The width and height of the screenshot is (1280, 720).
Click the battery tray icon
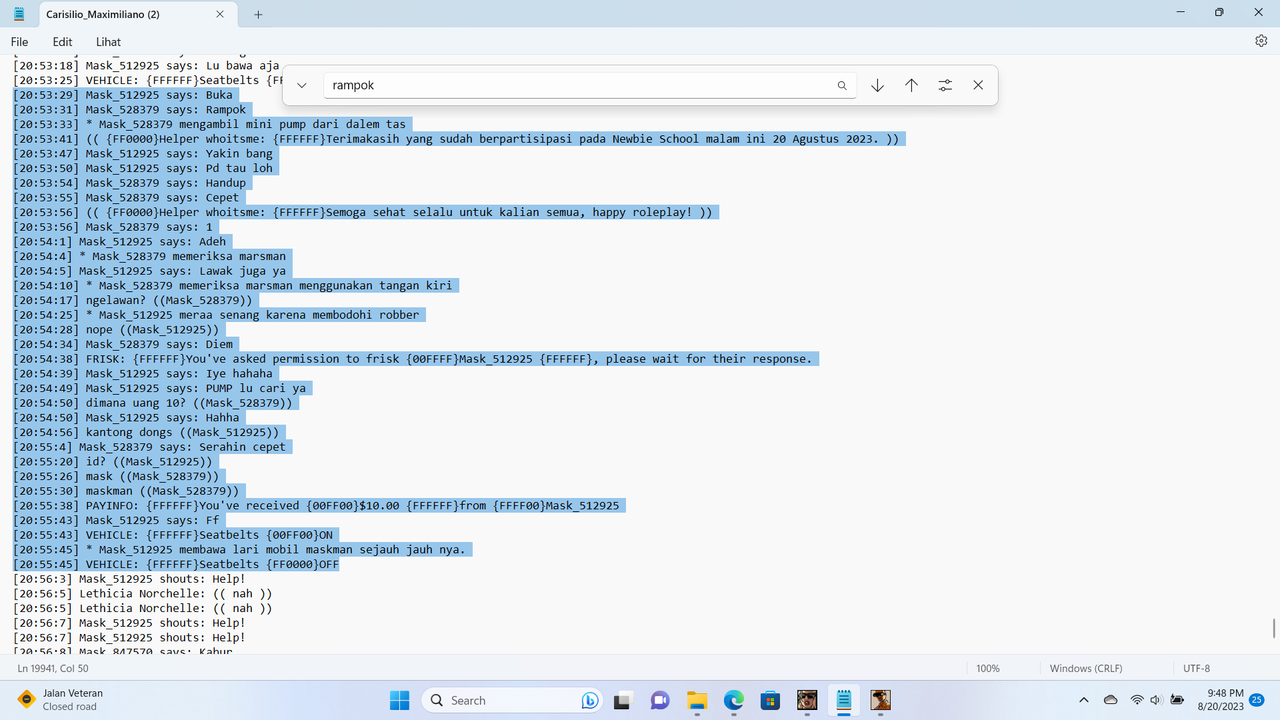coord(1178,700)
